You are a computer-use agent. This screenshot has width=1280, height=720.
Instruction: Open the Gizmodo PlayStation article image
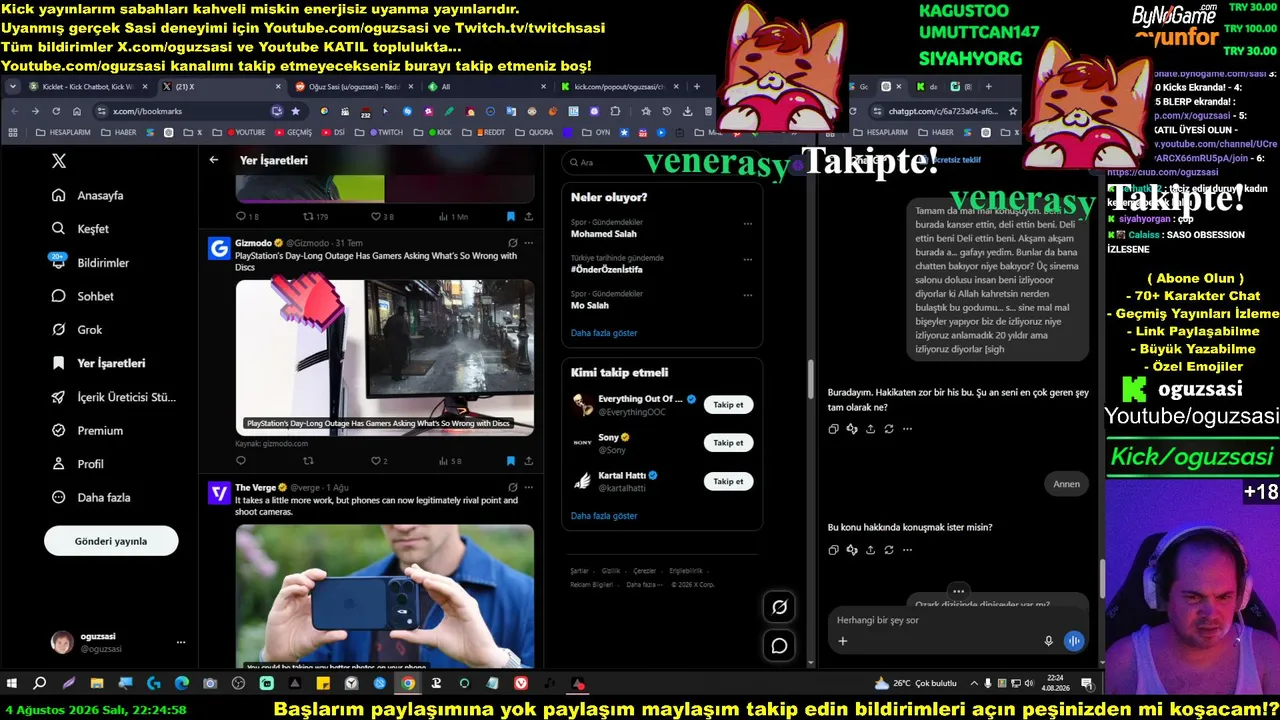tap(385, 357)
